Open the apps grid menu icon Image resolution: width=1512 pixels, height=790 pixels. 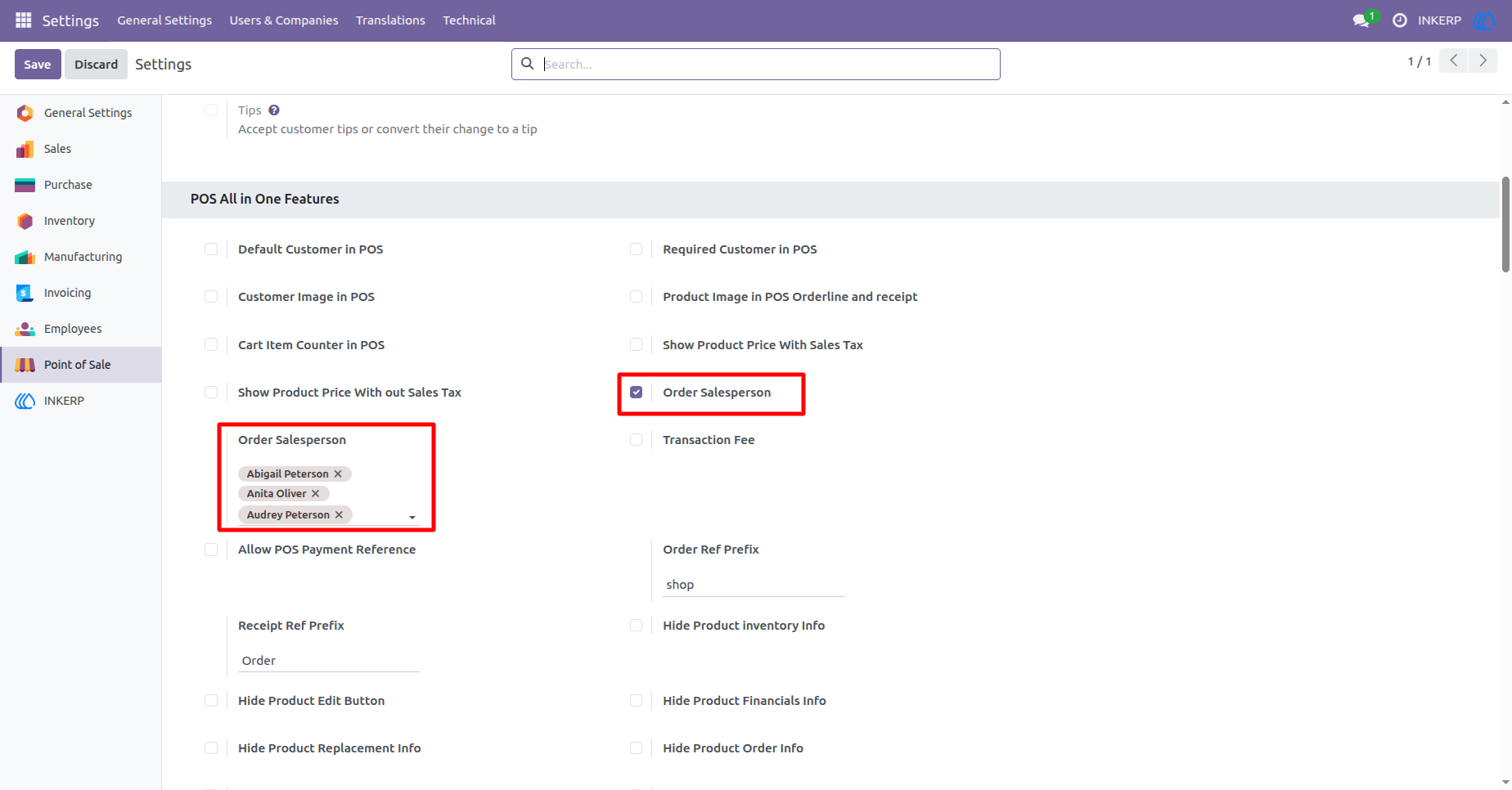coord(23,20)
